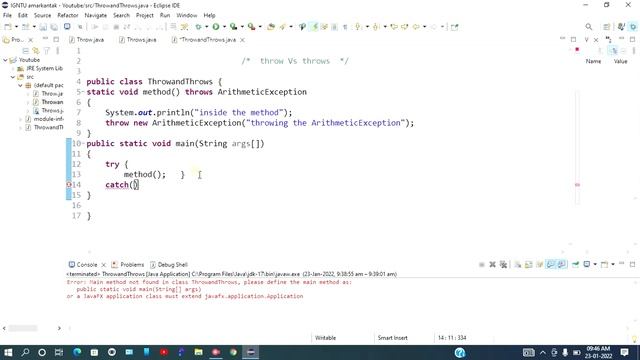Collapse the default package node

pos(20,85)
